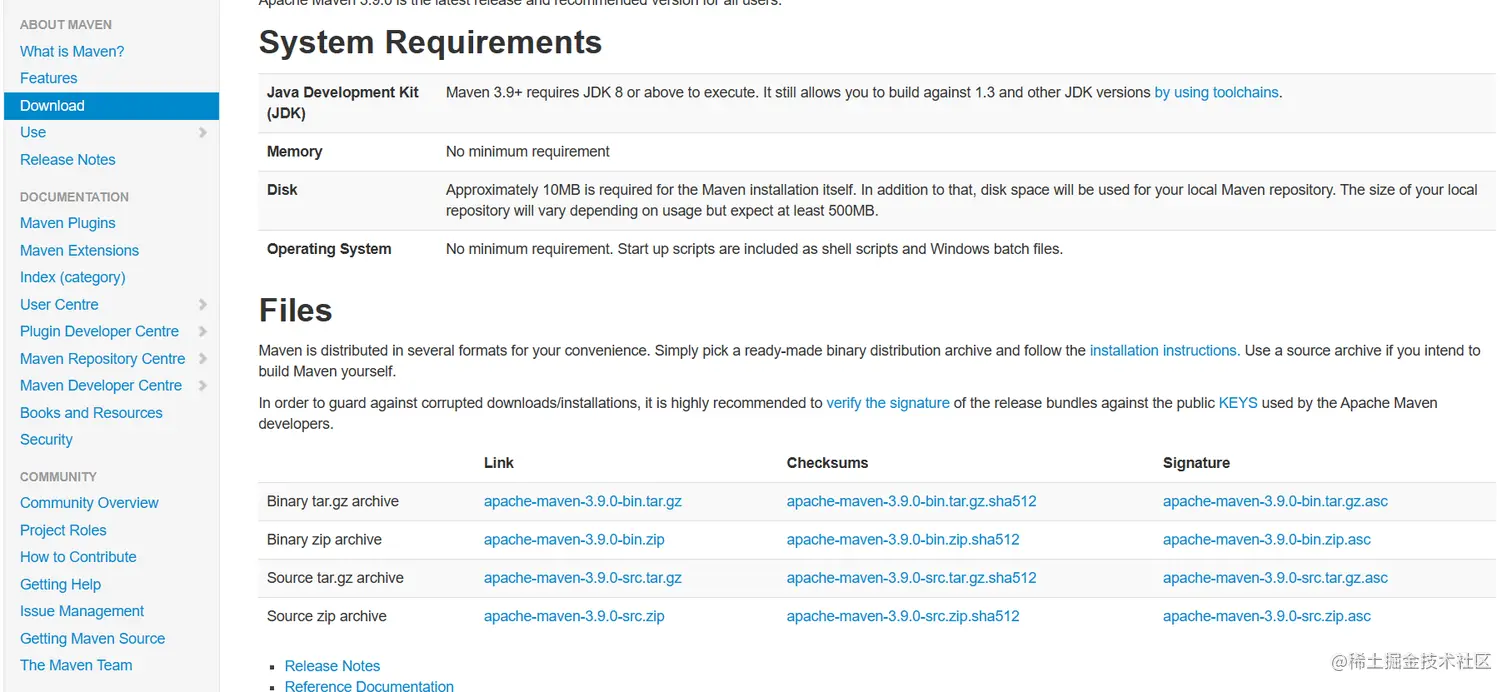This screenshot has width=1512, height=692.
Task: Open The Maven Team page
Action: tap(76, 665)
